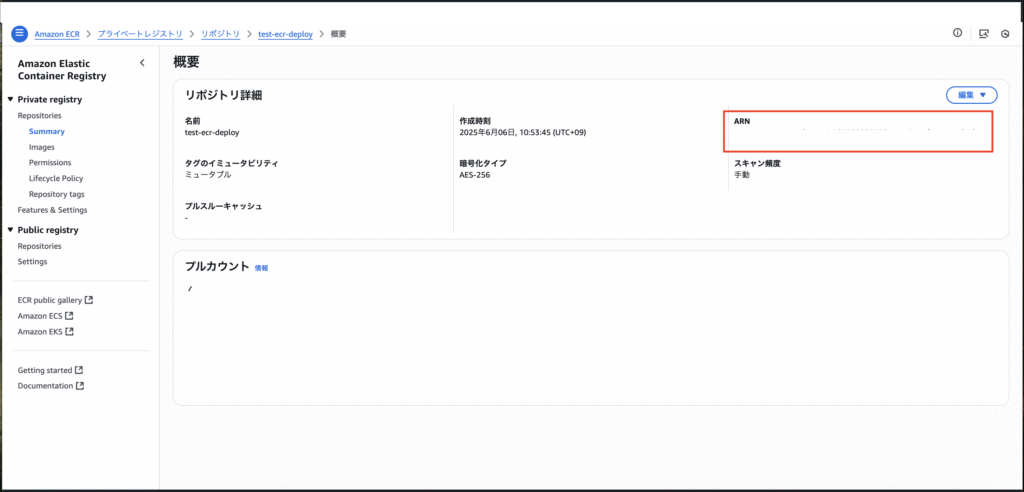1024x492 pixels.
Task: Click the Getting started link
Action: click(45, 370)
